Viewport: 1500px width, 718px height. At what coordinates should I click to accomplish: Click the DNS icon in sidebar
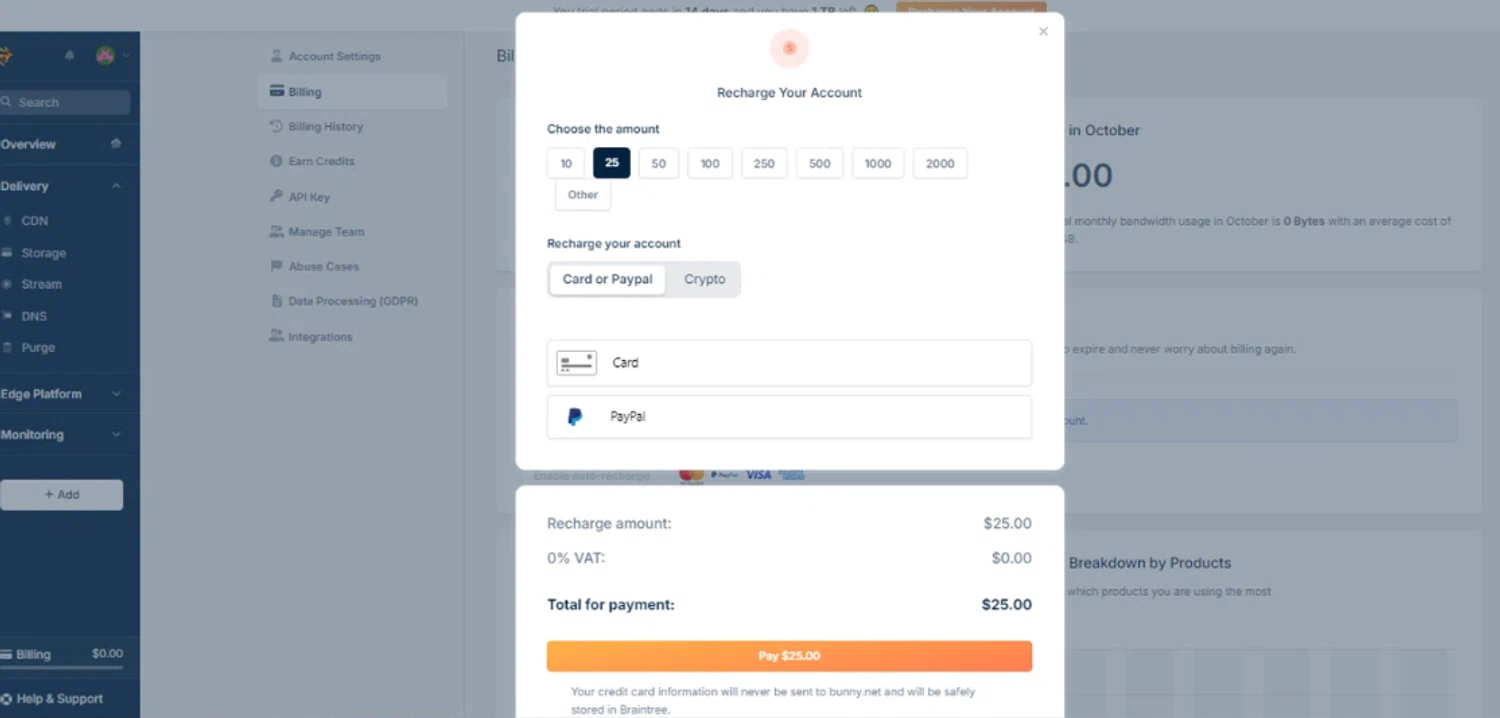(x=6, y=316)
